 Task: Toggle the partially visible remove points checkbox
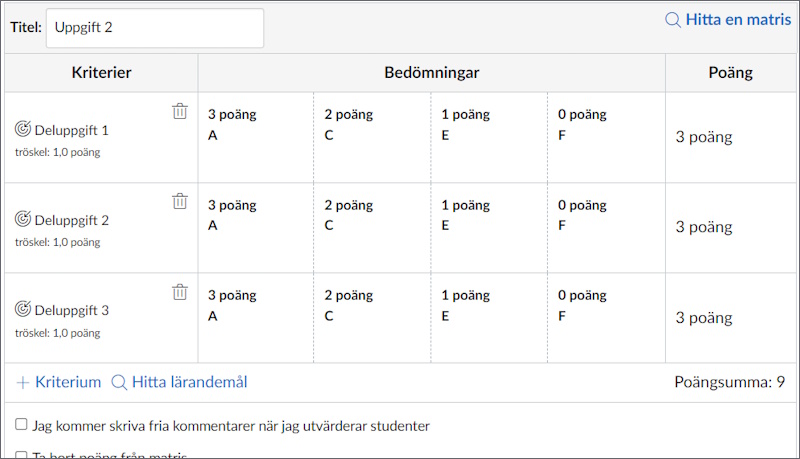pyautogui.click(x=21, y=454)
